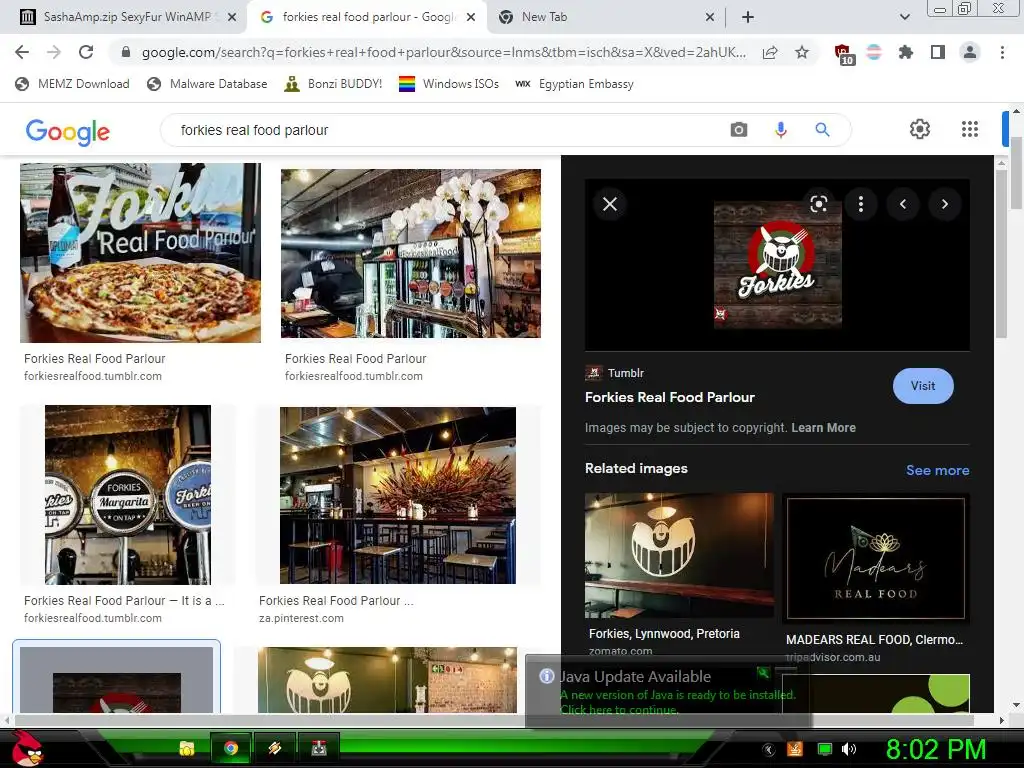This screenshot has width=1024, height=768.
Task: Open Angry Birds start button
Action: [x=26, y=748]
